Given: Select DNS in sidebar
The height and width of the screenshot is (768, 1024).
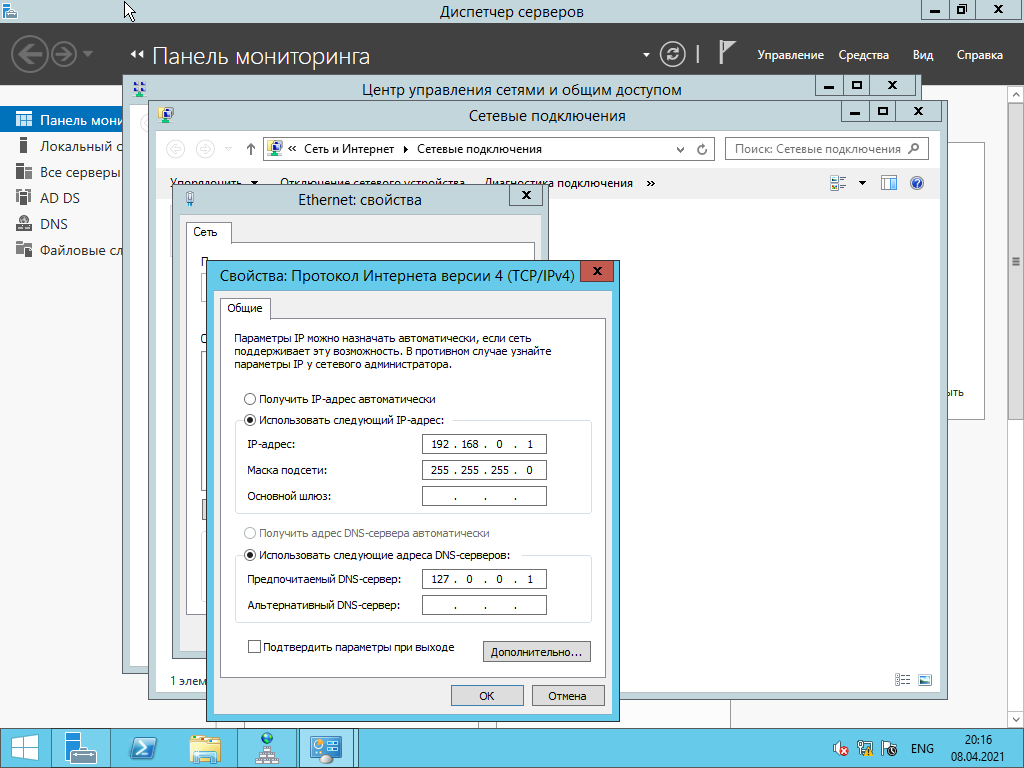Looking at the screenshot, I should [x=61, y=224].
